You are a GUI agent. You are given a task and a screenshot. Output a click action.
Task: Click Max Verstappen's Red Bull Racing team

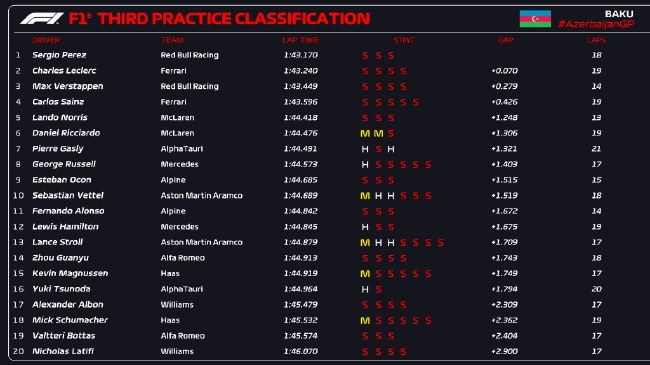click(189, 86)
